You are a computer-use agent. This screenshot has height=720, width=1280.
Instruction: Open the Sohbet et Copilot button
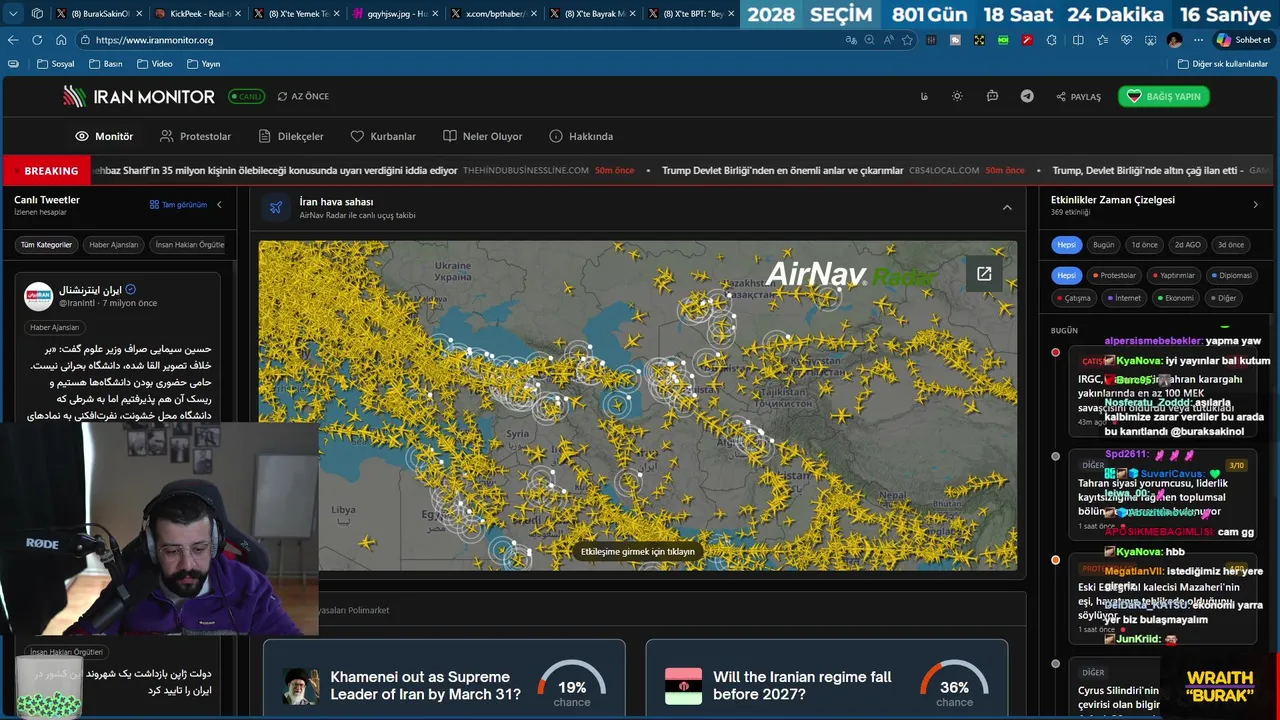[x=1243, y=40]
